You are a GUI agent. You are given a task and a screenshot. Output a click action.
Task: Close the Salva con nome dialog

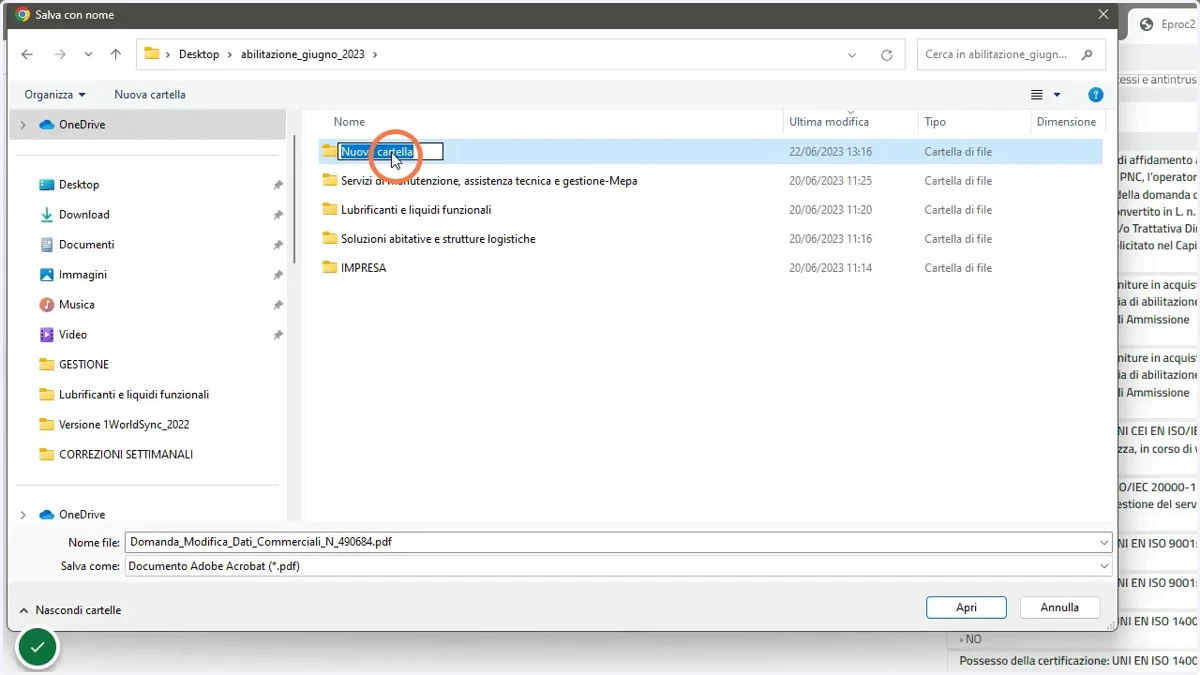1103,15
